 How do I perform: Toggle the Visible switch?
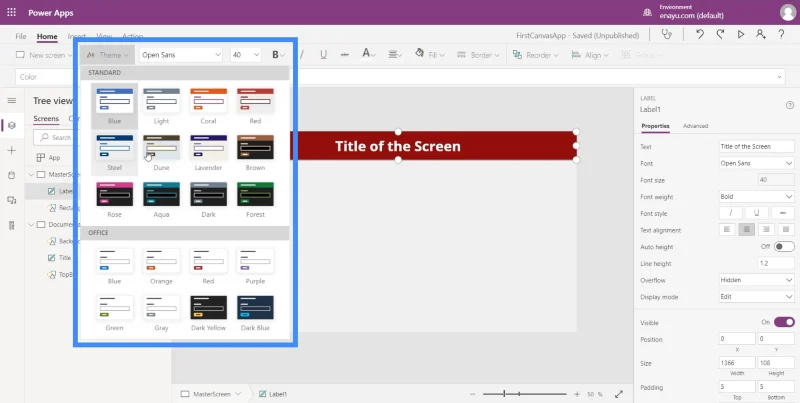click(x=784, y=322)
